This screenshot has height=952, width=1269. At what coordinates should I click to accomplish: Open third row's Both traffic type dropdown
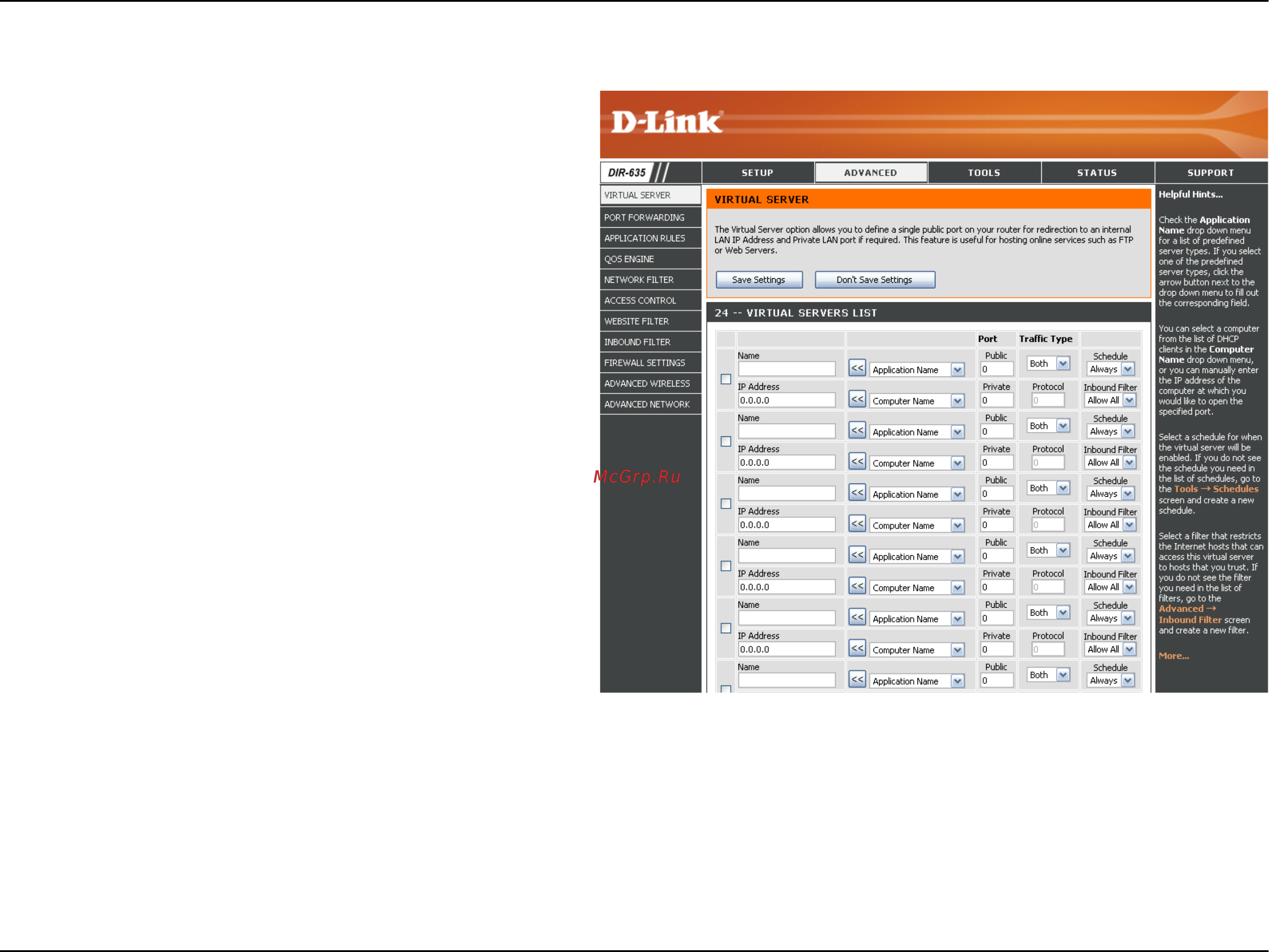point(1048,488)
